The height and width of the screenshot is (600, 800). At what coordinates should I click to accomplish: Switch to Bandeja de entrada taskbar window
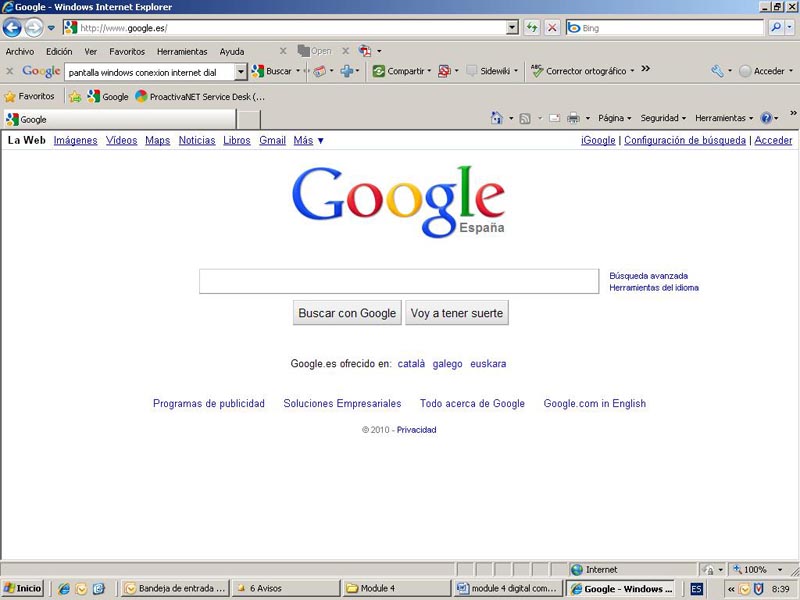[x=175, y=589]
